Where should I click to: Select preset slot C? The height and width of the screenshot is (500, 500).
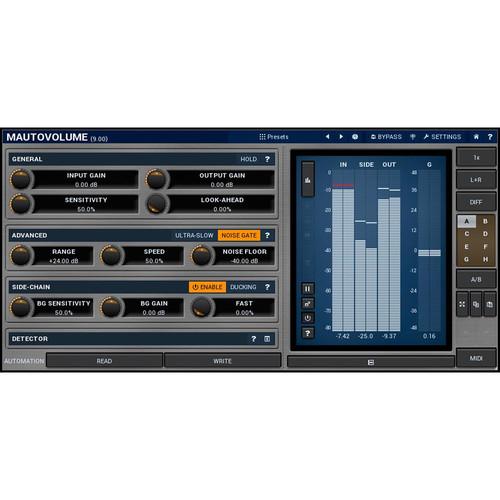tap(467, 234)
